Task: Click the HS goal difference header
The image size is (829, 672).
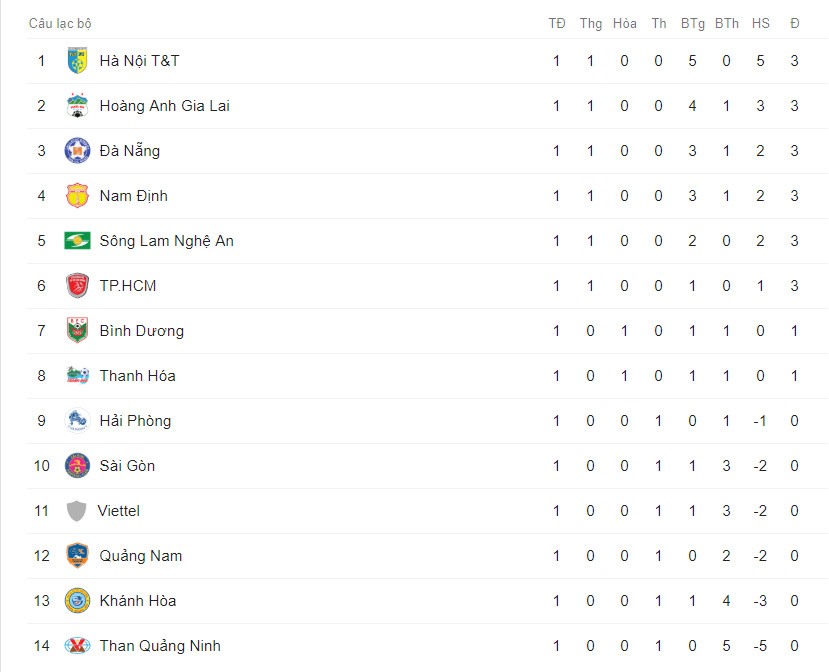Action: pyautogui.click(x=760, y=23)
